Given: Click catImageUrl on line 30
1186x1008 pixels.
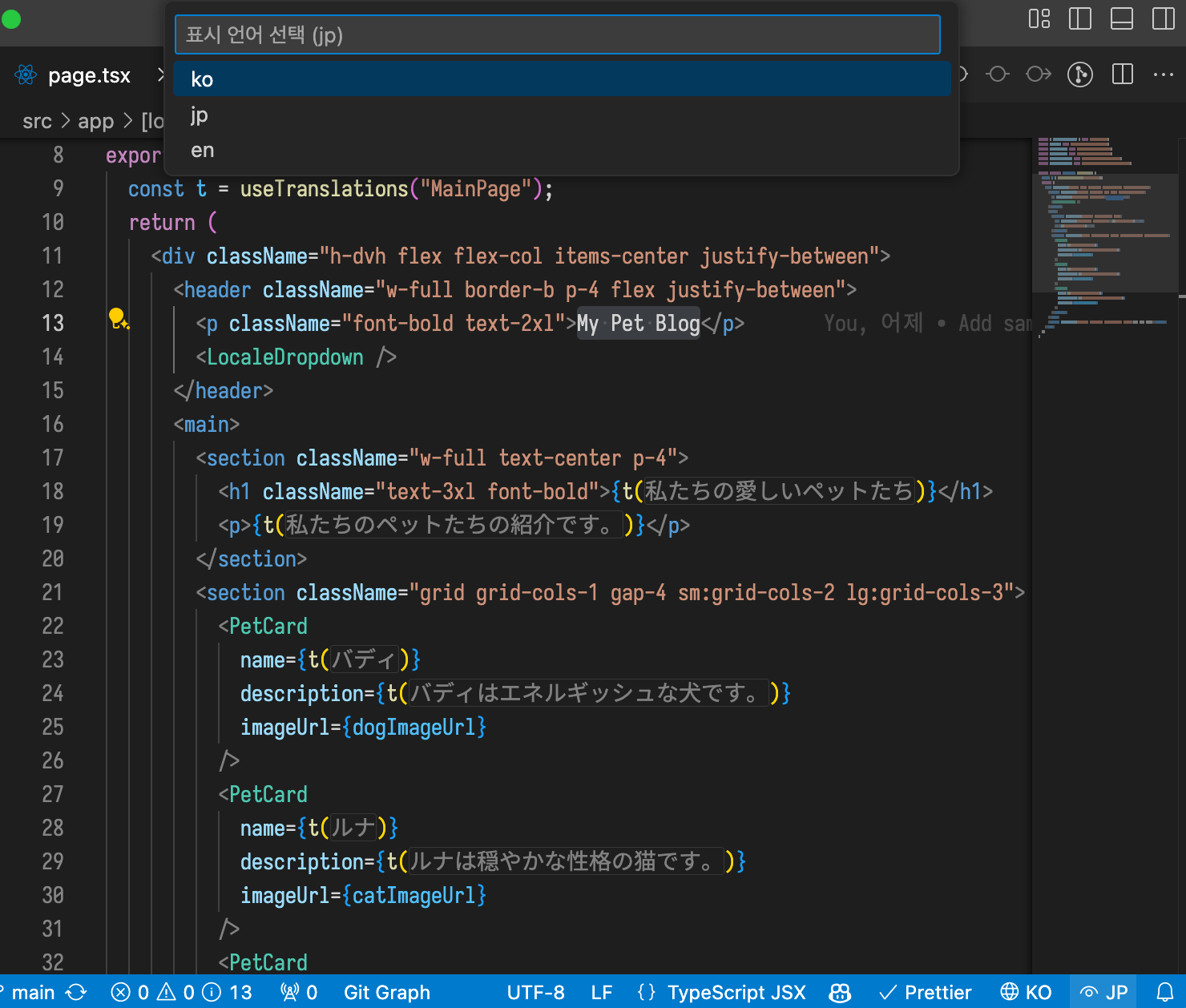Looking at the screenshot, I should [x=414, y=895].
